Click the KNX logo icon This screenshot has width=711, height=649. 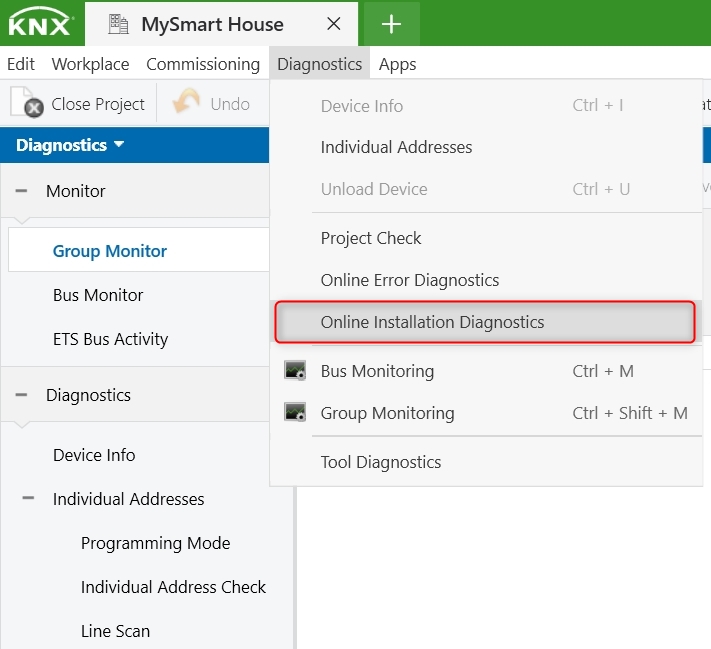pyautogui.click(x=41, y=23)
